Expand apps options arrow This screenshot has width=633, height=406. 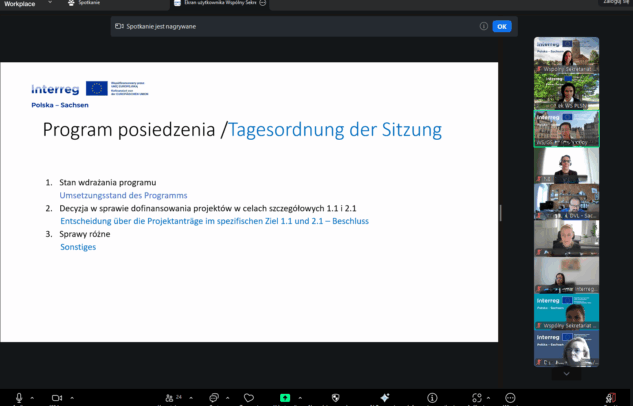point(488,398)
